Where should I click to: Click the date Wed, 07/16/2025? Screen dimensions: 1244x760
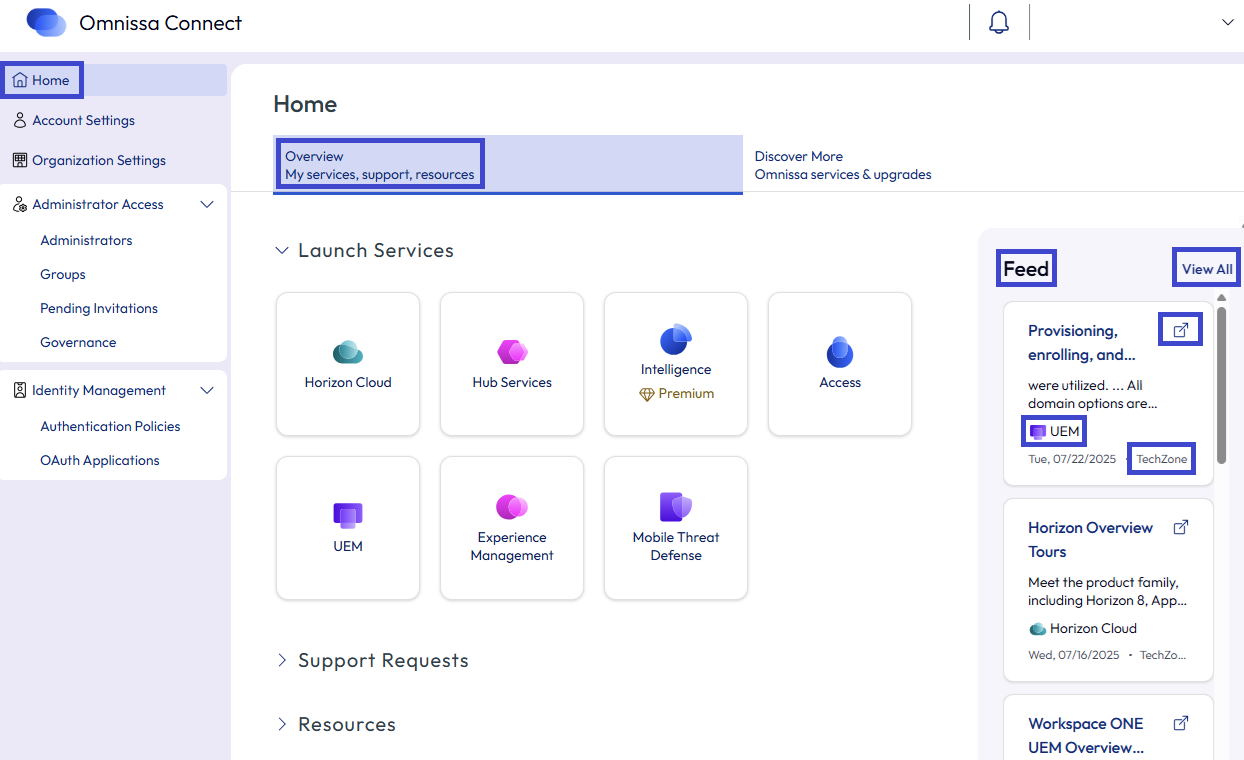(1074, 655)
